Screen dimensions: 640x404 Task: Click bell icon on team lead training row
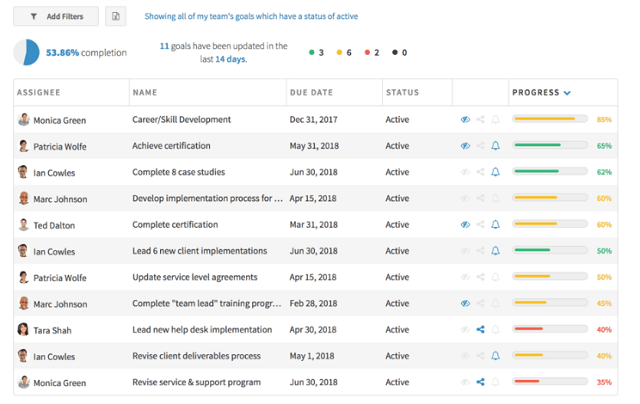(496, 303)
